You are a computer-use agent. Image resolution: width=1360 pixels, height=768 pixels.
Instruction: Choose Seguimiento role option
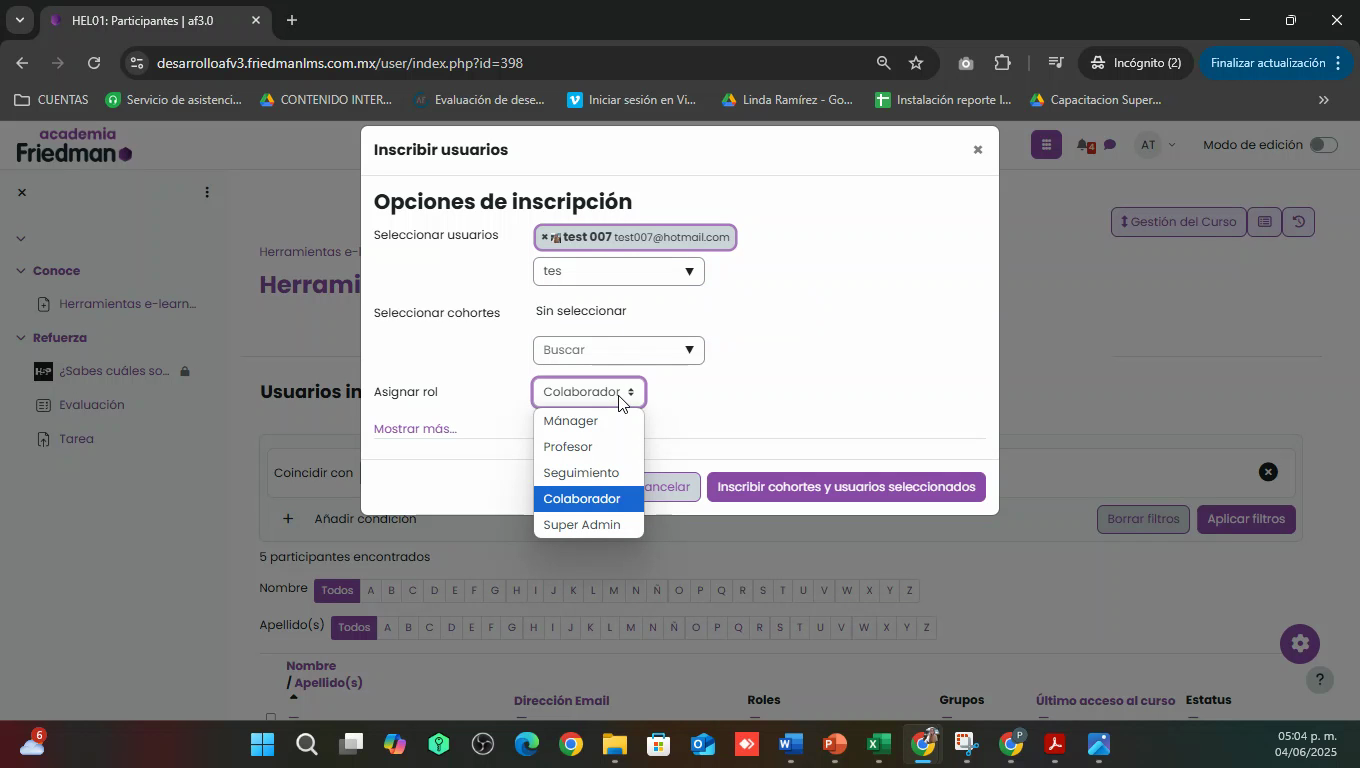pyautogui.click(x=588, y=473)
